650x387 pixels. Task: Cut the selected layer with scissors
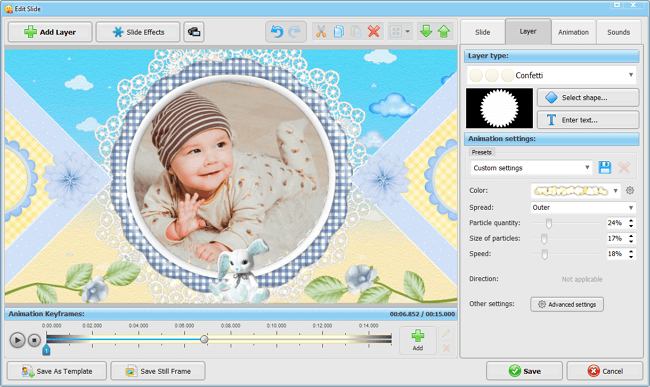321,31
